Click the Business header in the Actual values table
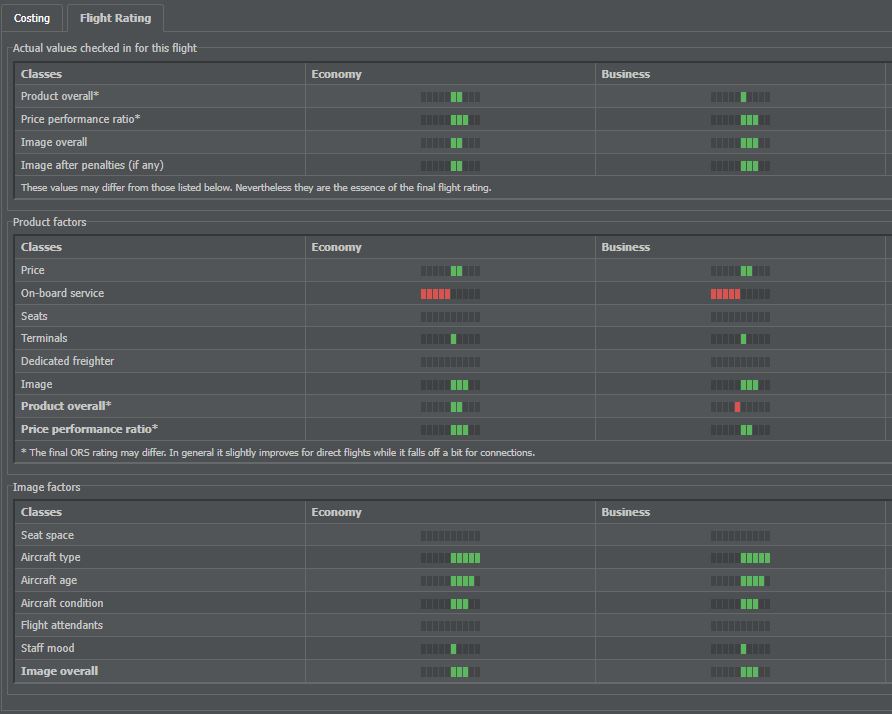892x714 pixels. click(x=625, y=74)
